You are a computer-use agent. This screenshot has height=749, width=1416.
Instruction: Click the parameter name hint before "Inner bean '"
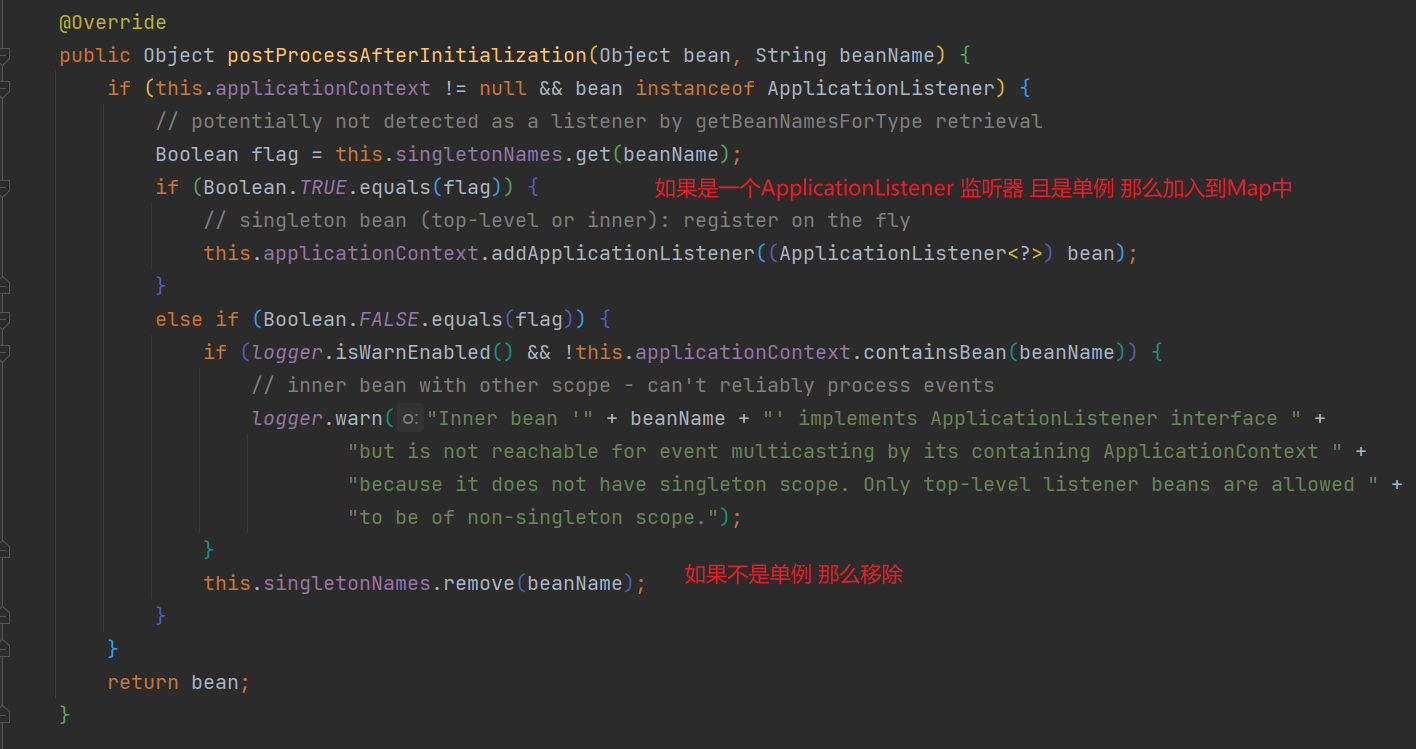(410, 419)
